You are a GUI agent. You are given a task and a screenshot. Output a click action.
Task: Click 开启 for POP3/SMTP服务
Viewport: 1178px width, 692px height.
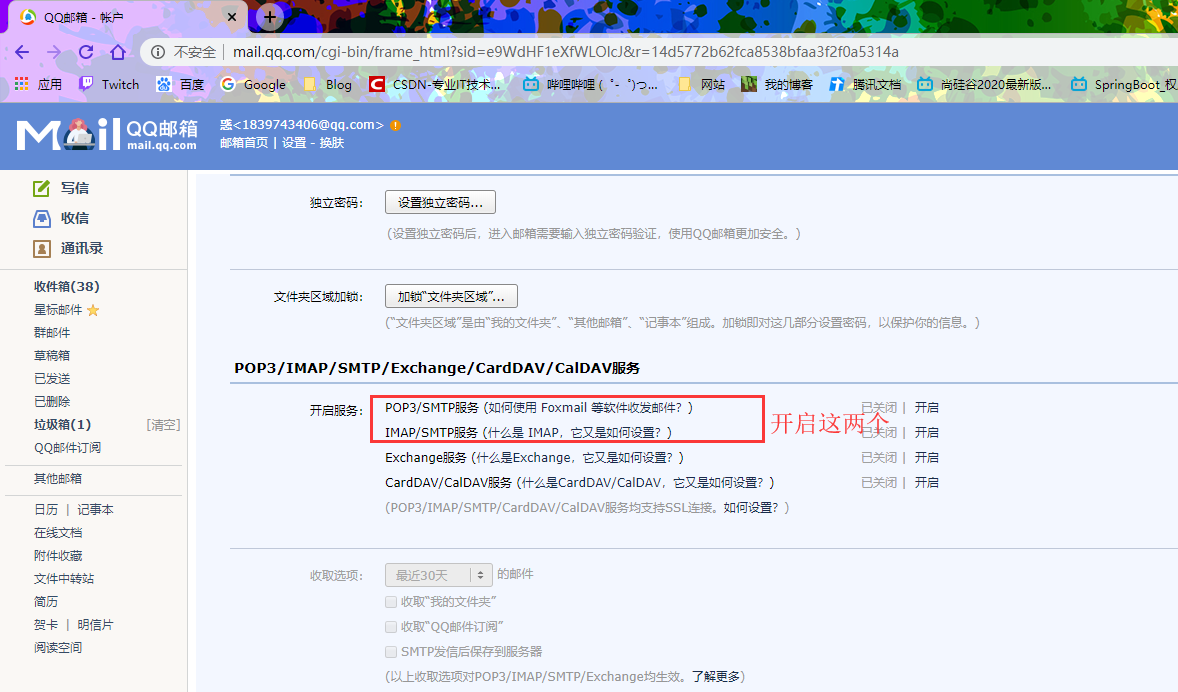tap(926, 408)
